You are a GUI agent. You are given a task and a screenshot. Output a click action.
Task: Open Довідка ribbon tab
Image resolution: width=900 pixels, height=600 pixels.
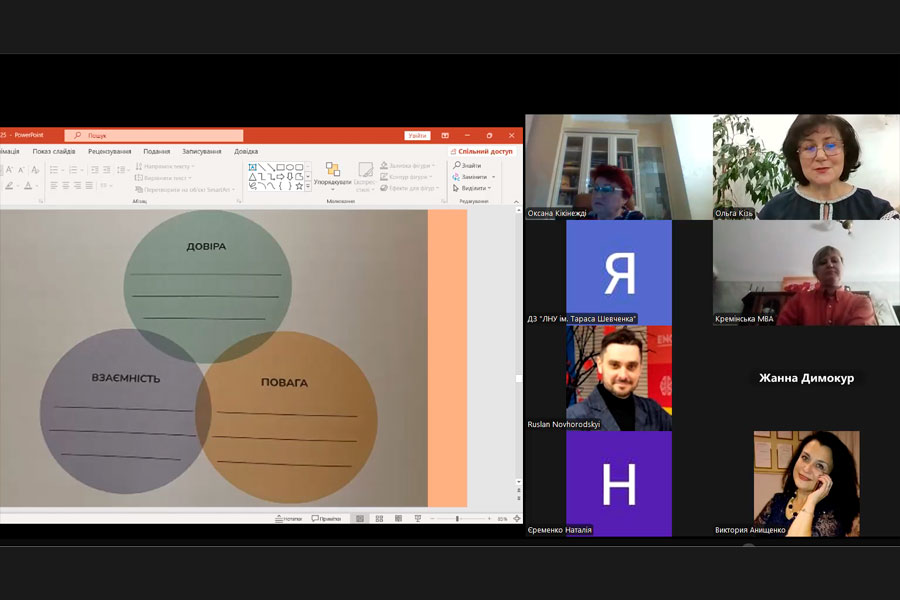(x=246, y=152)
